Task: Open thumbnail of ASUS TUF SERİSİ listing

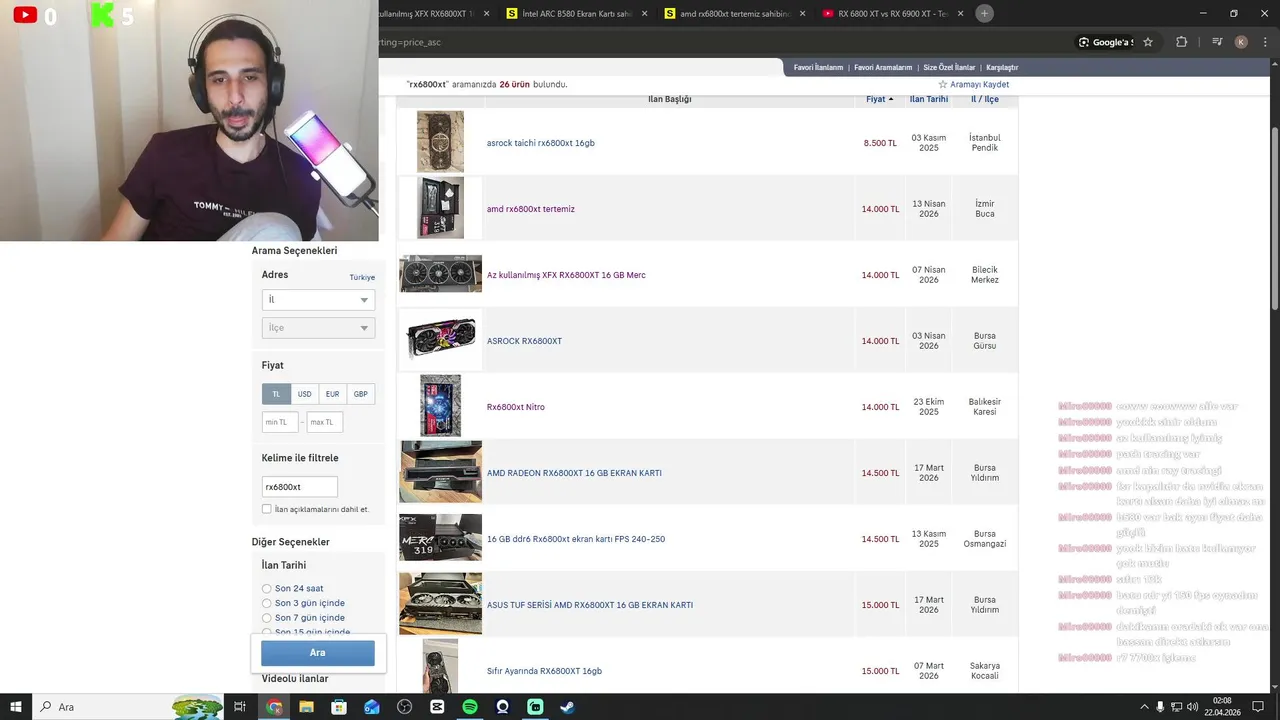Action: 441,604
